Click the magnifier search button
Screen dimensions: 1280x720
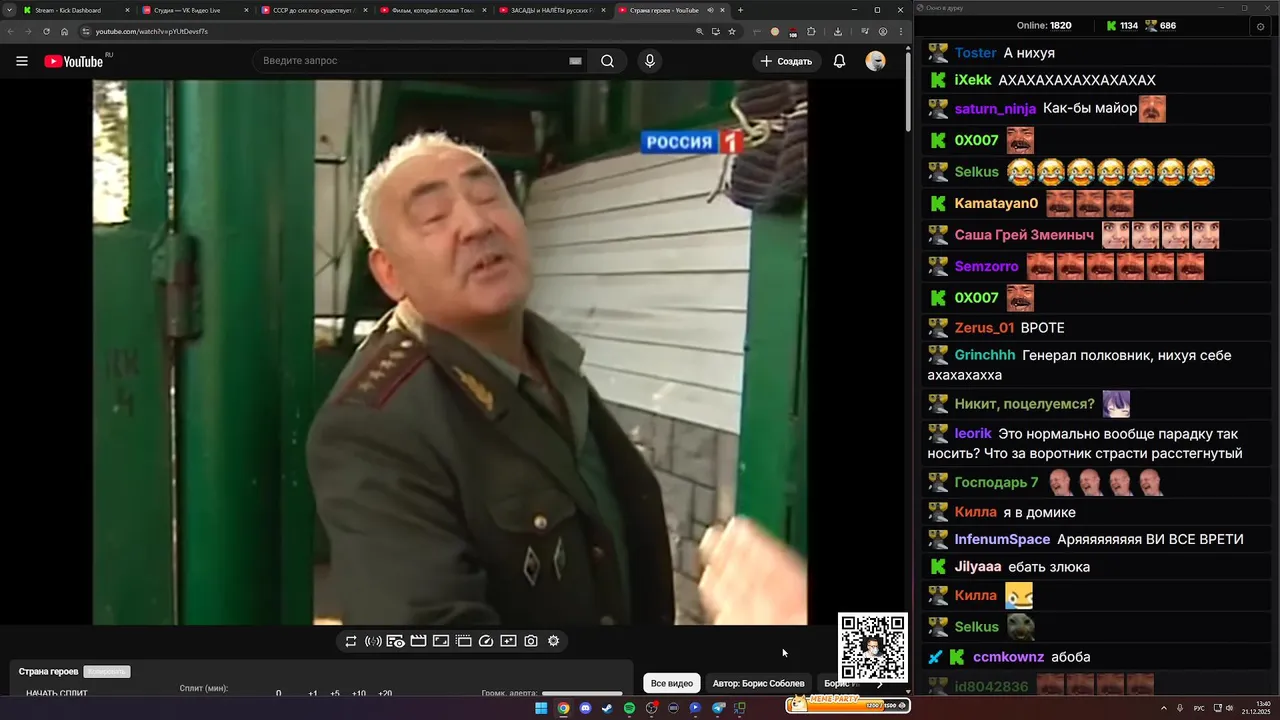point(607,61)
